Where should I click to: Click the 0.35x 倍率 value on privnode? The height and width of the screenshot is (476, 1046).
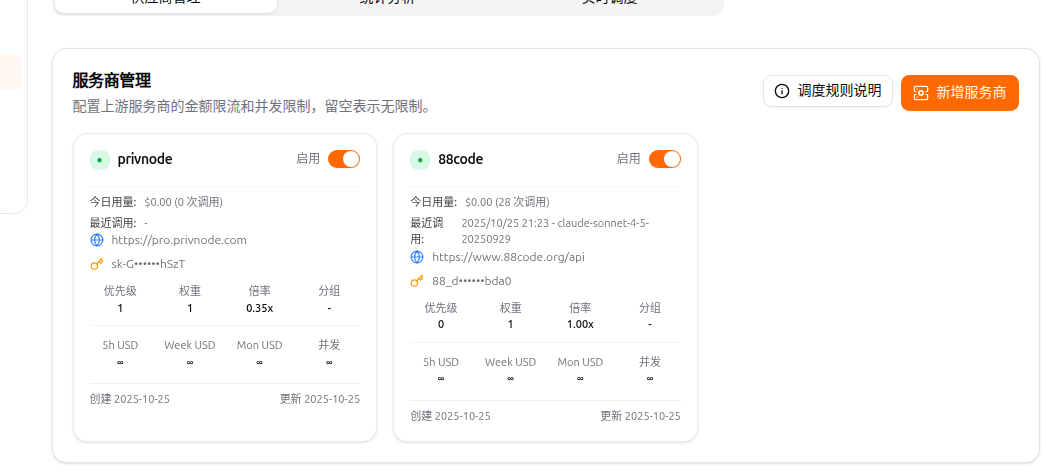(x=259, y=309)
